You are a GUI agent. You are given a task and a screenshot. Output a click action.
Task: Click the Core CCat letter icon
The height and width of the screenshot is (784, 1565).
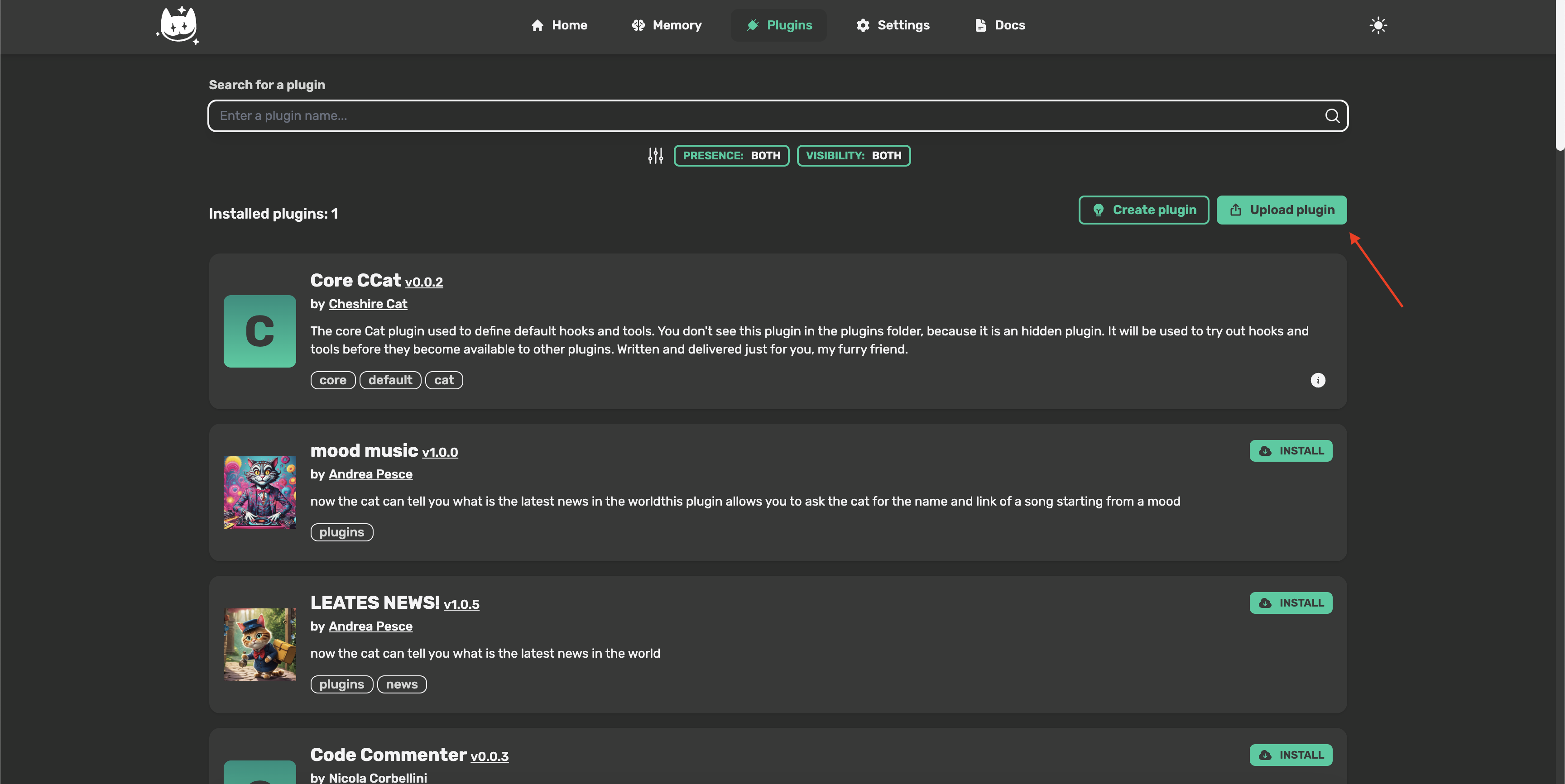tap(259, 332)
